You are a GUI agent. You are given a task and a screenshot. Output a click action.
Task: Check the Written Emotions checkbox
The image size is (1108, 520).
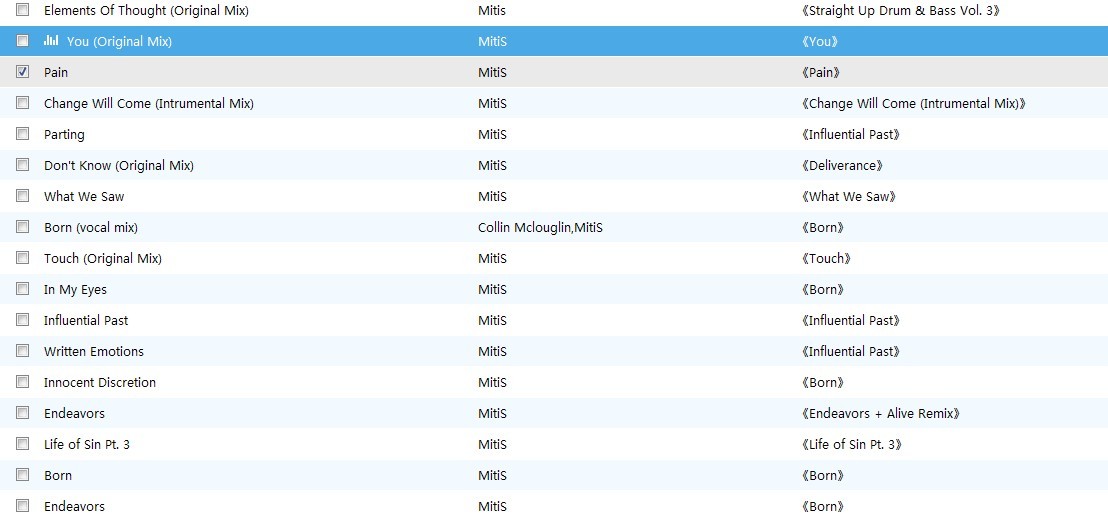[23, 351]
